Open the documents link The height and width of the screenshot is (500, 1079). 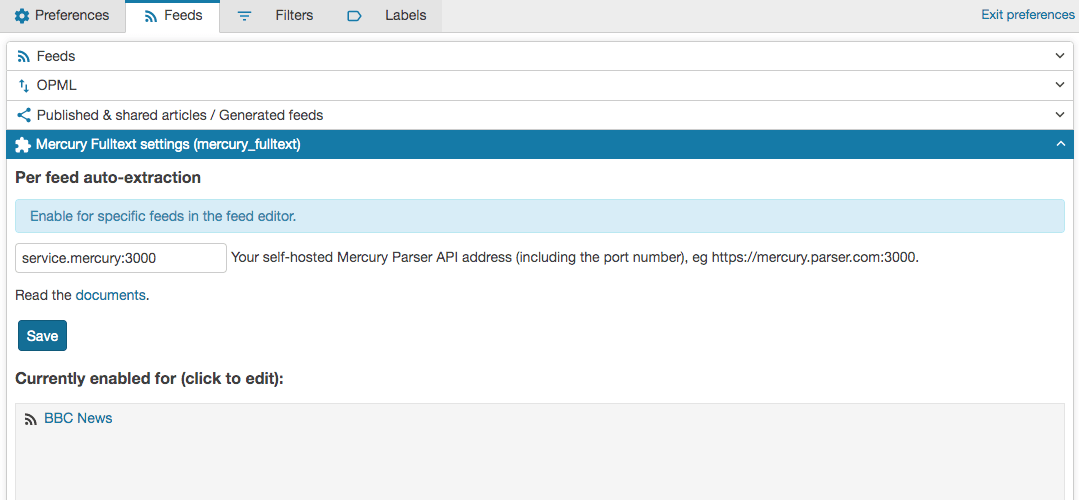[110, 295]
